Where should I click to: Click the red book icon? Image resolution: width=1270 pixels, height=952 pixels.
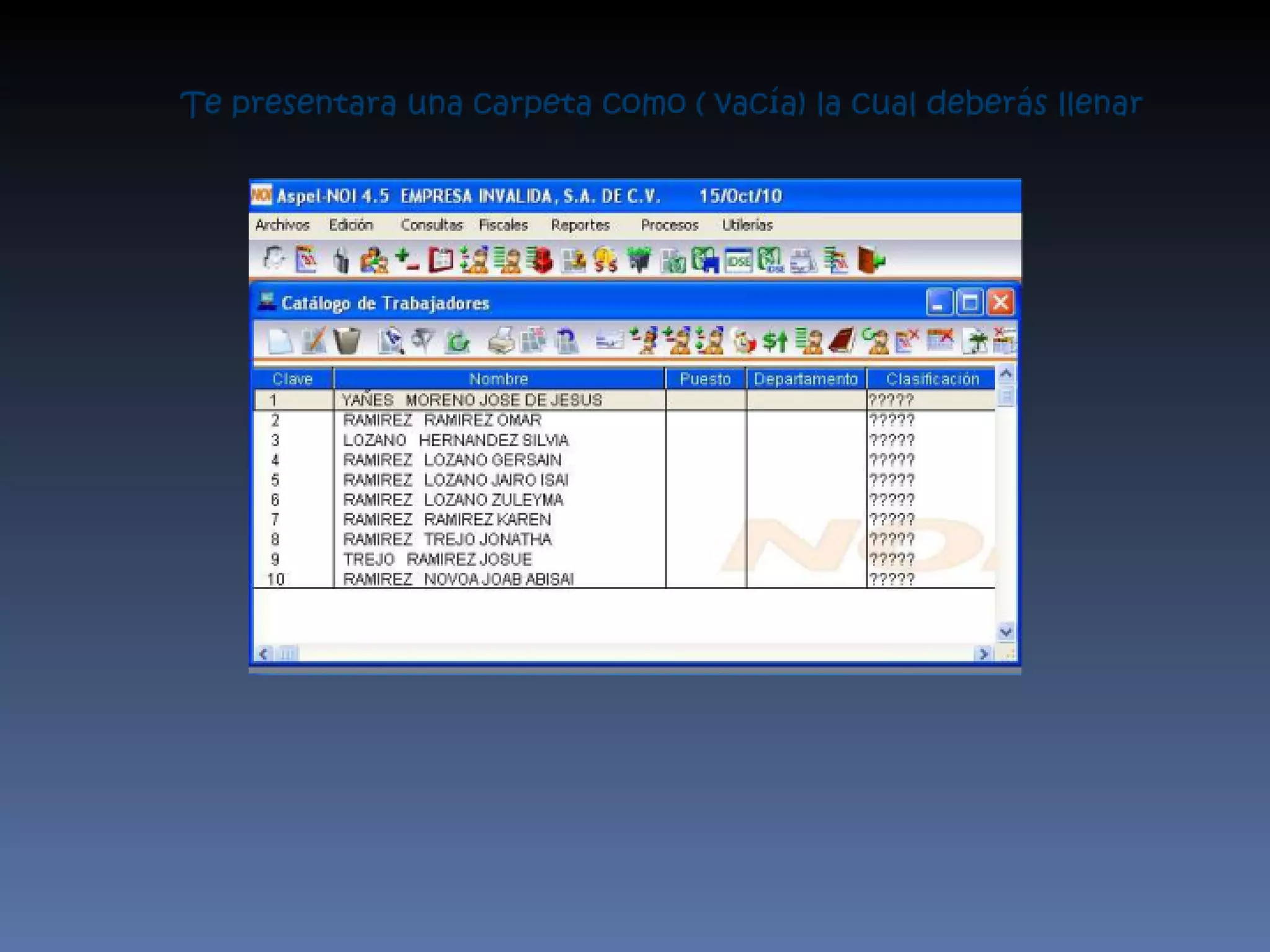click(x=841, y=341)
